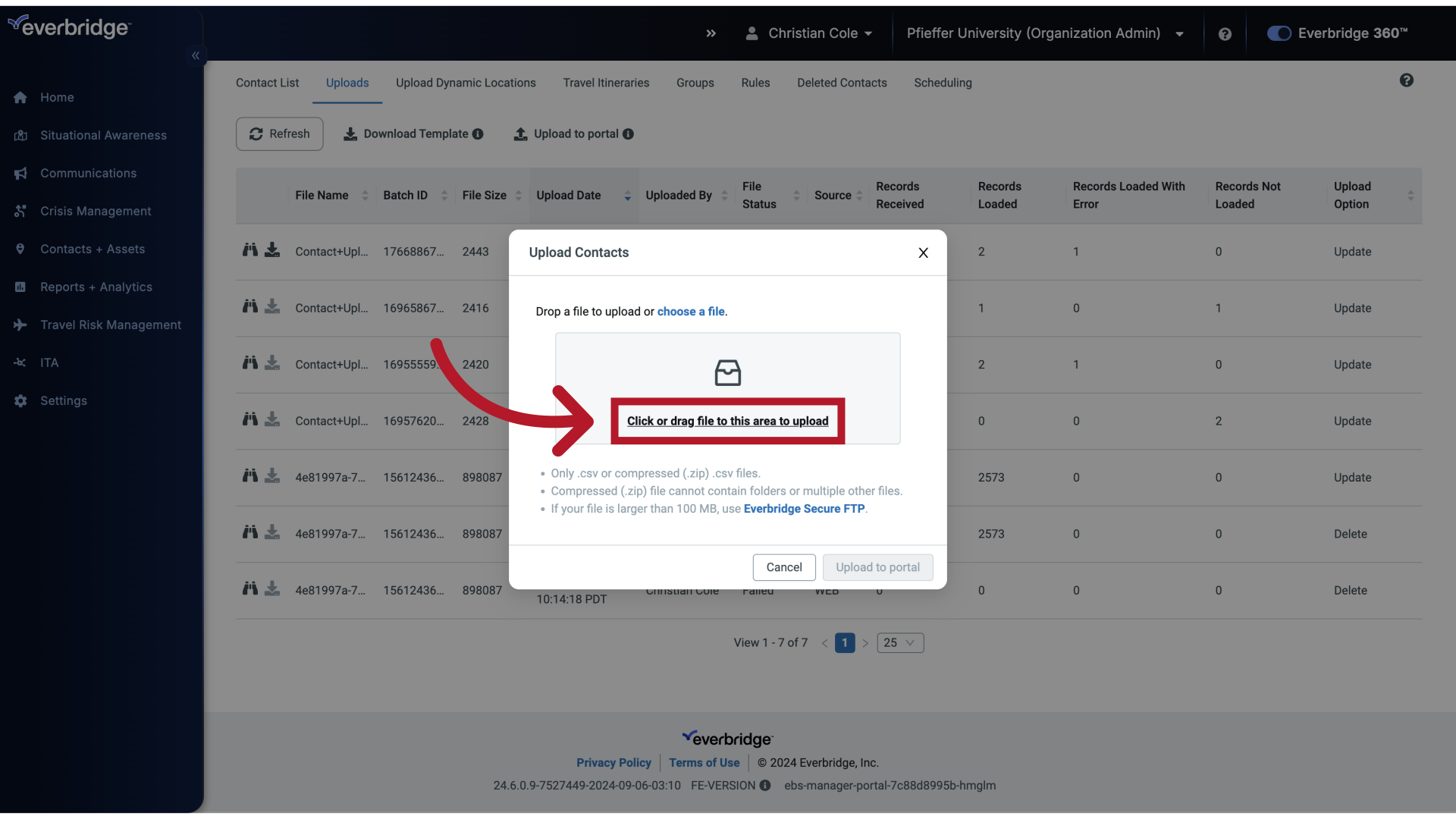Open the Pfieffer University organization dropdown
This screenshot has height=819, width=1456.
(1045, 33)
